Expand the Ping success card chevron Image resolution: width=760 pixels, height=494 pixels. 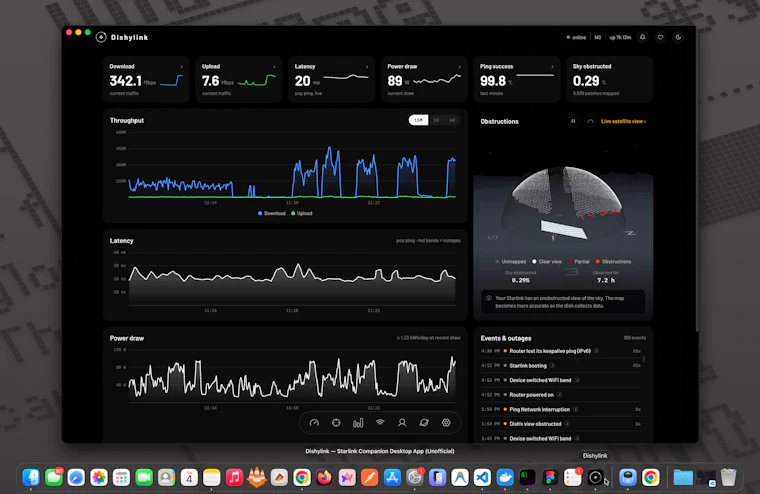tap(552, 67)
